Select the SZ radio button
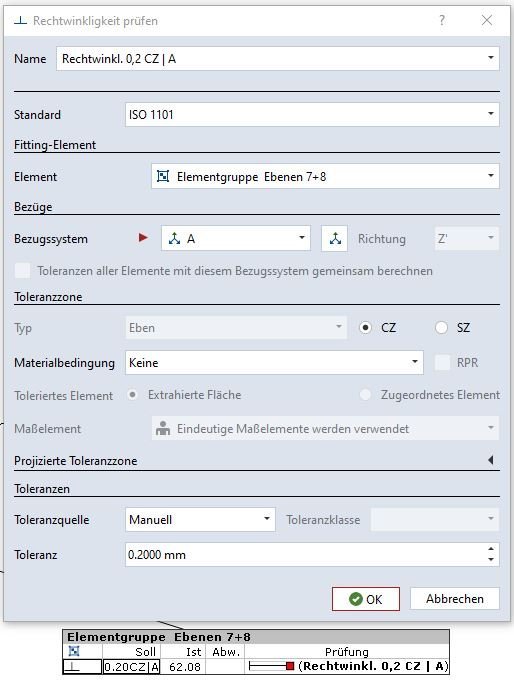 pyautogui.click(x=441, y=327)
